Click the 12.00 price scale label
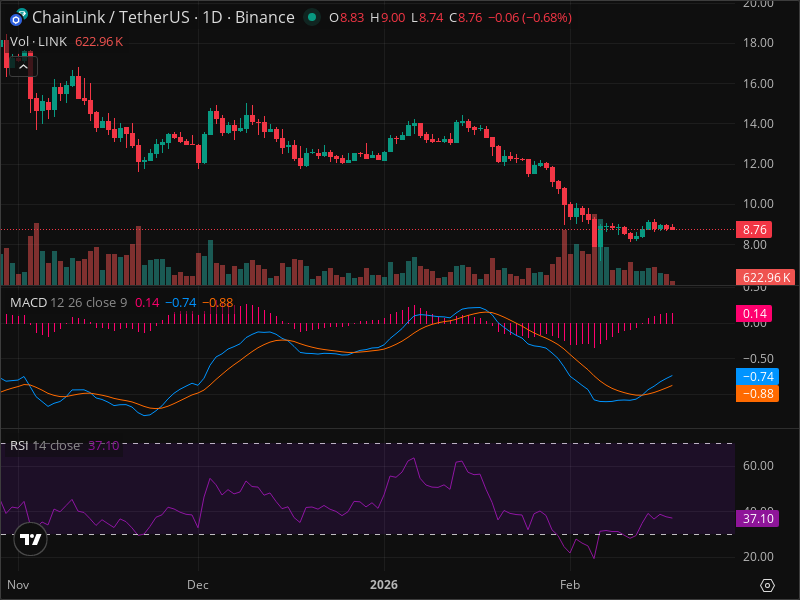This screenshot has width=800, height=600. (758, 164)
